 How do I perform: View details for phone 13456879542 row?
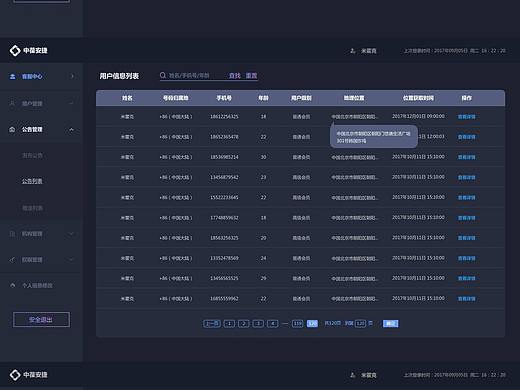point(466,177)
